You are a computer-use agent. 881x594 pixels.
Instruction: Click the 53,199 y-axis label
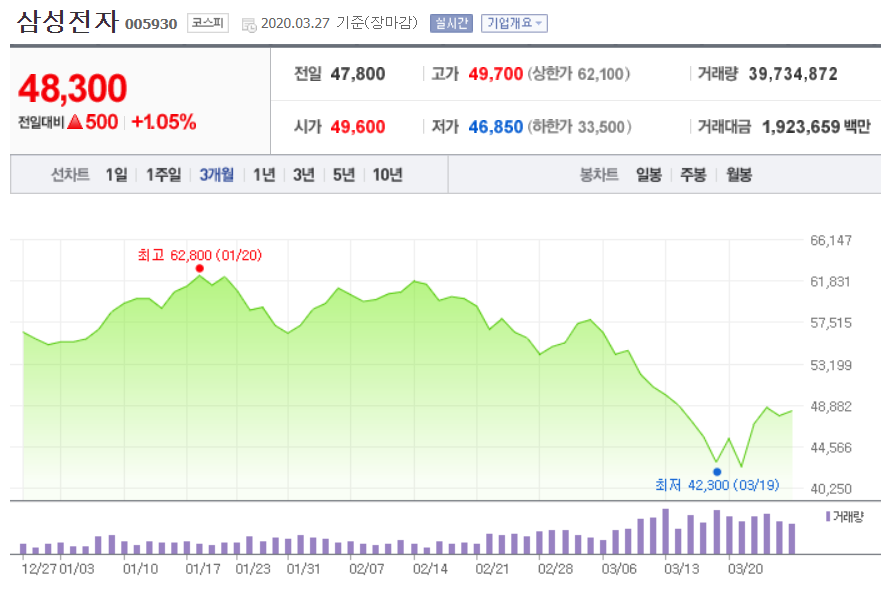coord(830,365)
